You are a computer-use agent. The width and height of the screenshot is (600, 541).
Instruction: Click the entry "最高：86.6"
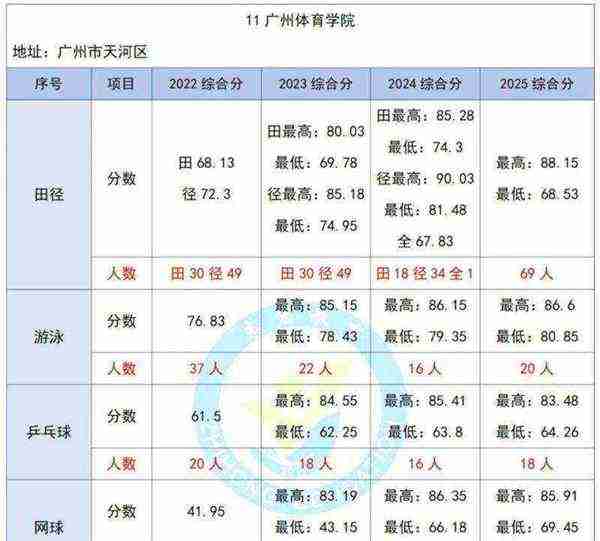[x=537, y=305]
